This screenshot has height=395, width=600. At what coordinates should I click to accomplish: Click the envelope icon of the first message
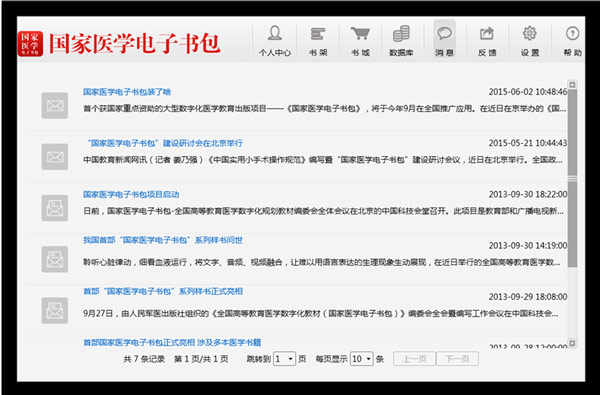(55, 105)
